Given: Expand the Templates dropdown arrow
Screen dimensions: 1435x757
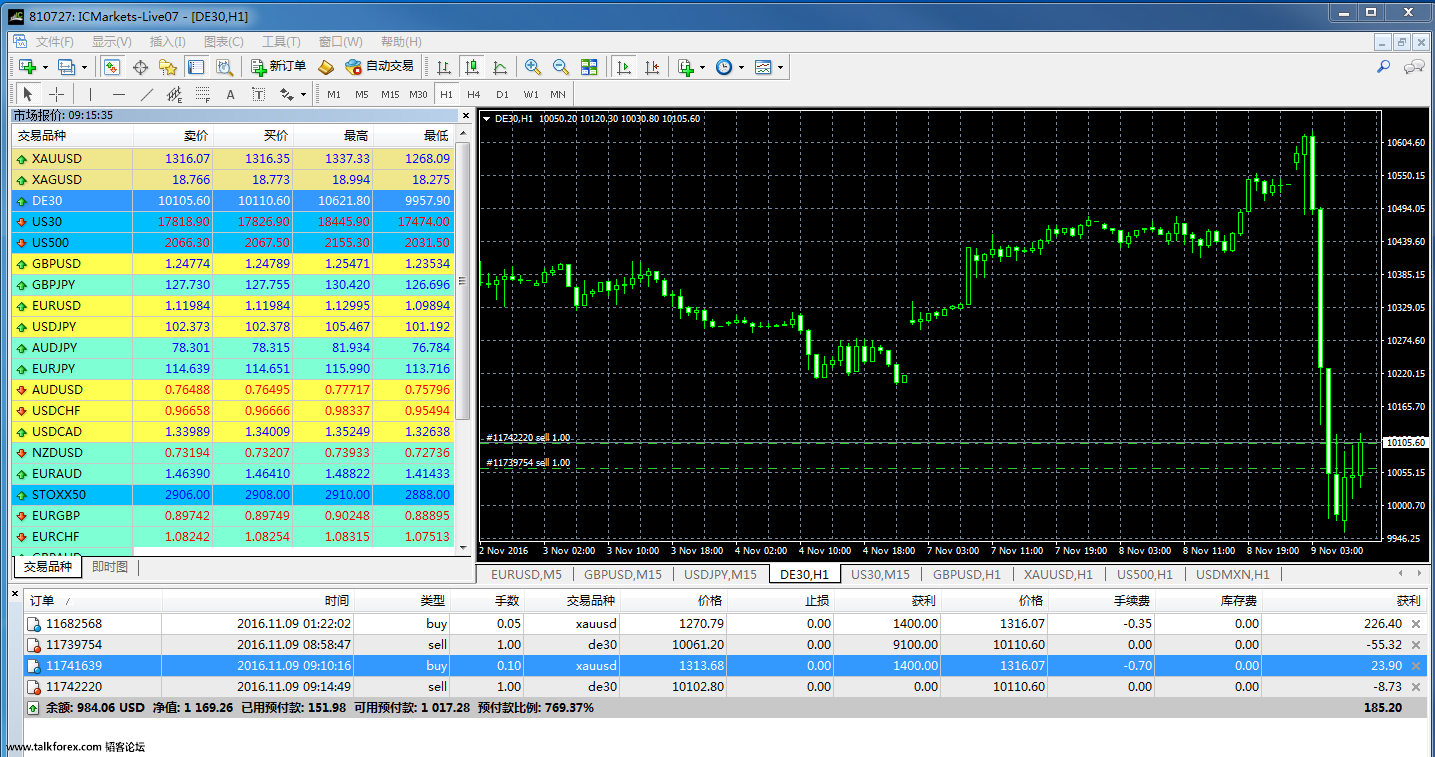Looking at the screenshot, I should (780, 68).
